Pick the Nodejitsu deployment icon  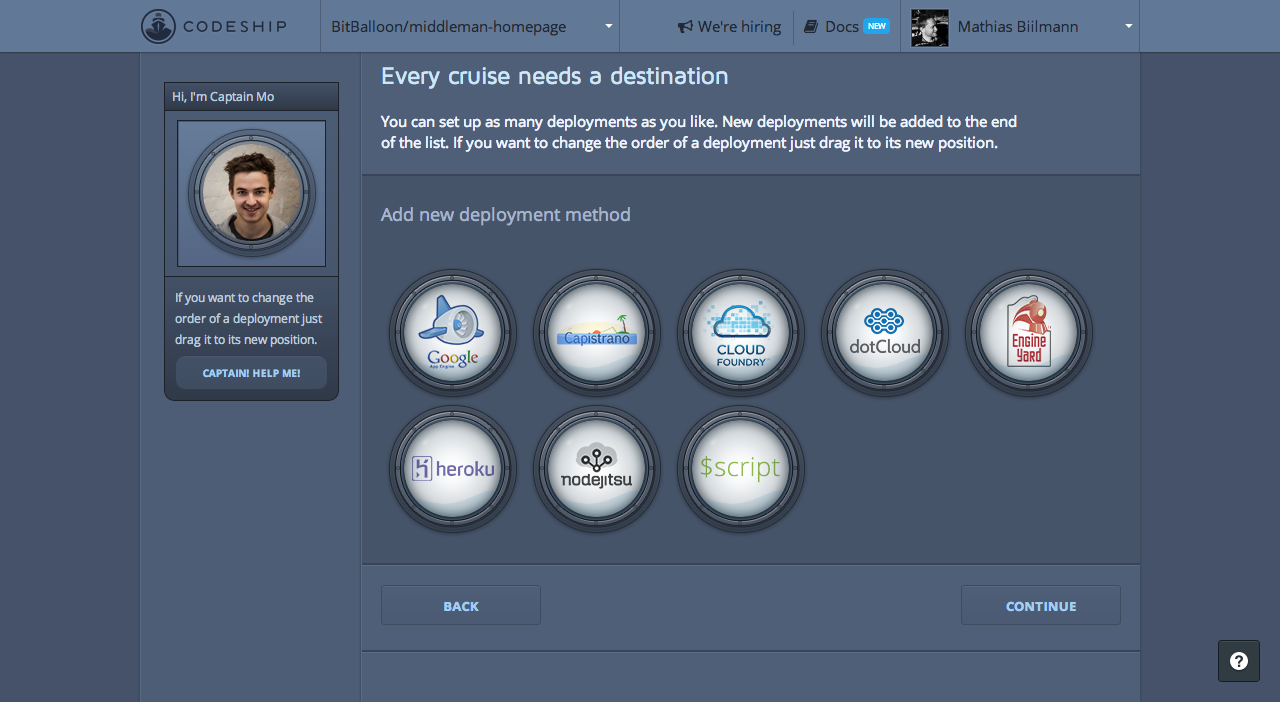tap(597, 469)
